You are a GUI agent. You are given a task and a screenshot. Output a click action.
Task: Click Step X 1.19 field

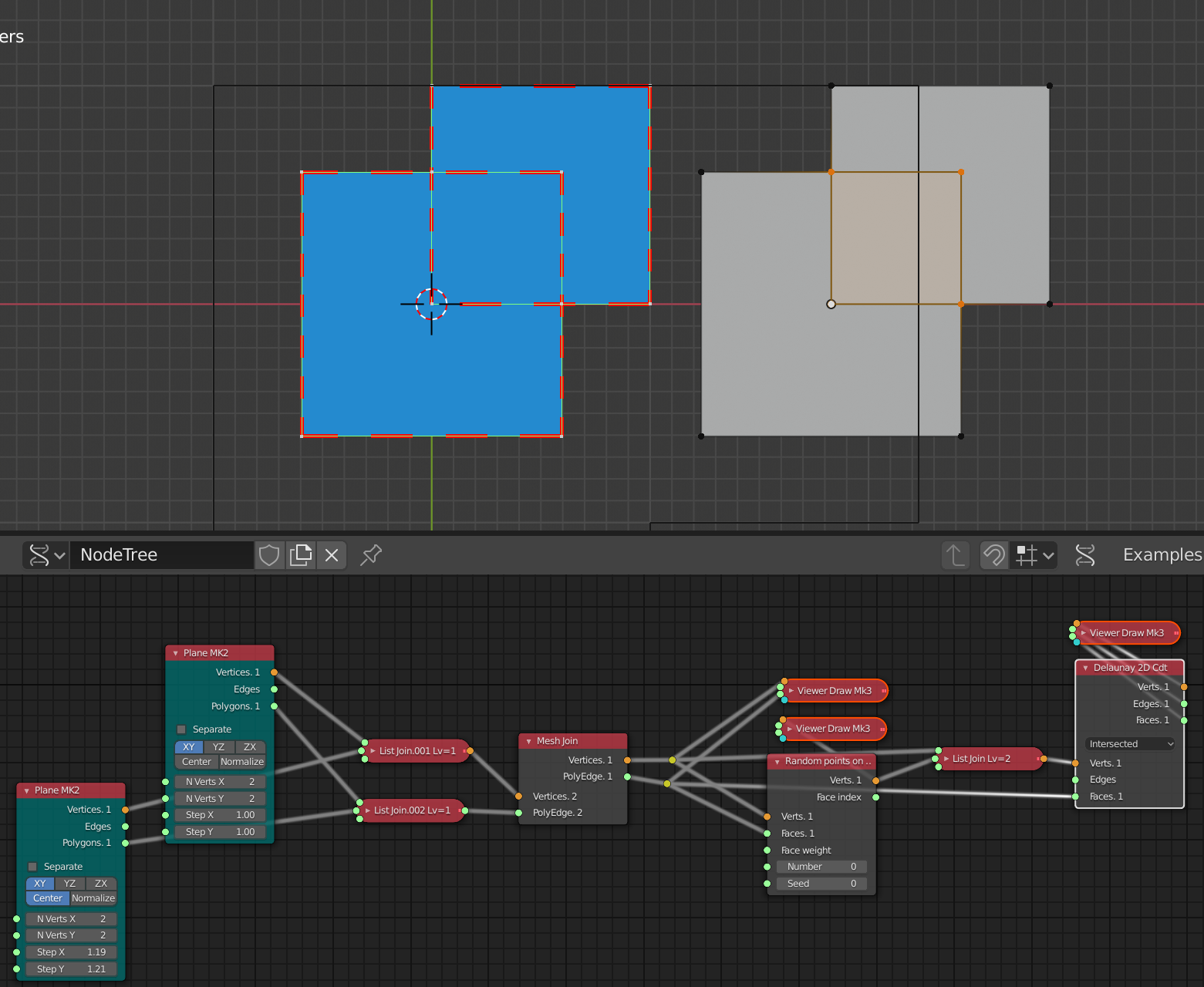tap(72, 952)
